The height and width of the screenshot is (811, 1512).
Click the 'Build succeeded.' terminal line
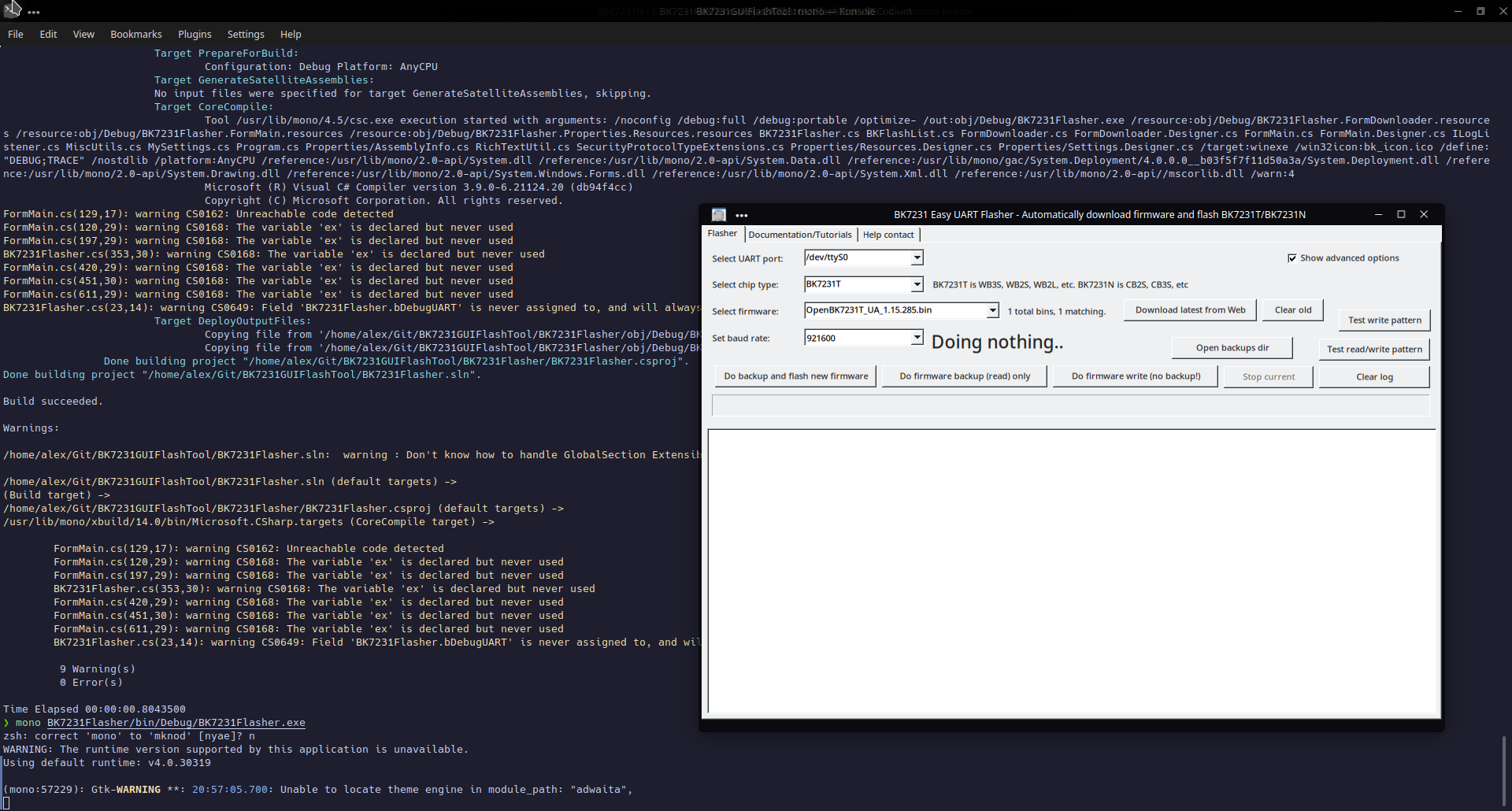53,401
